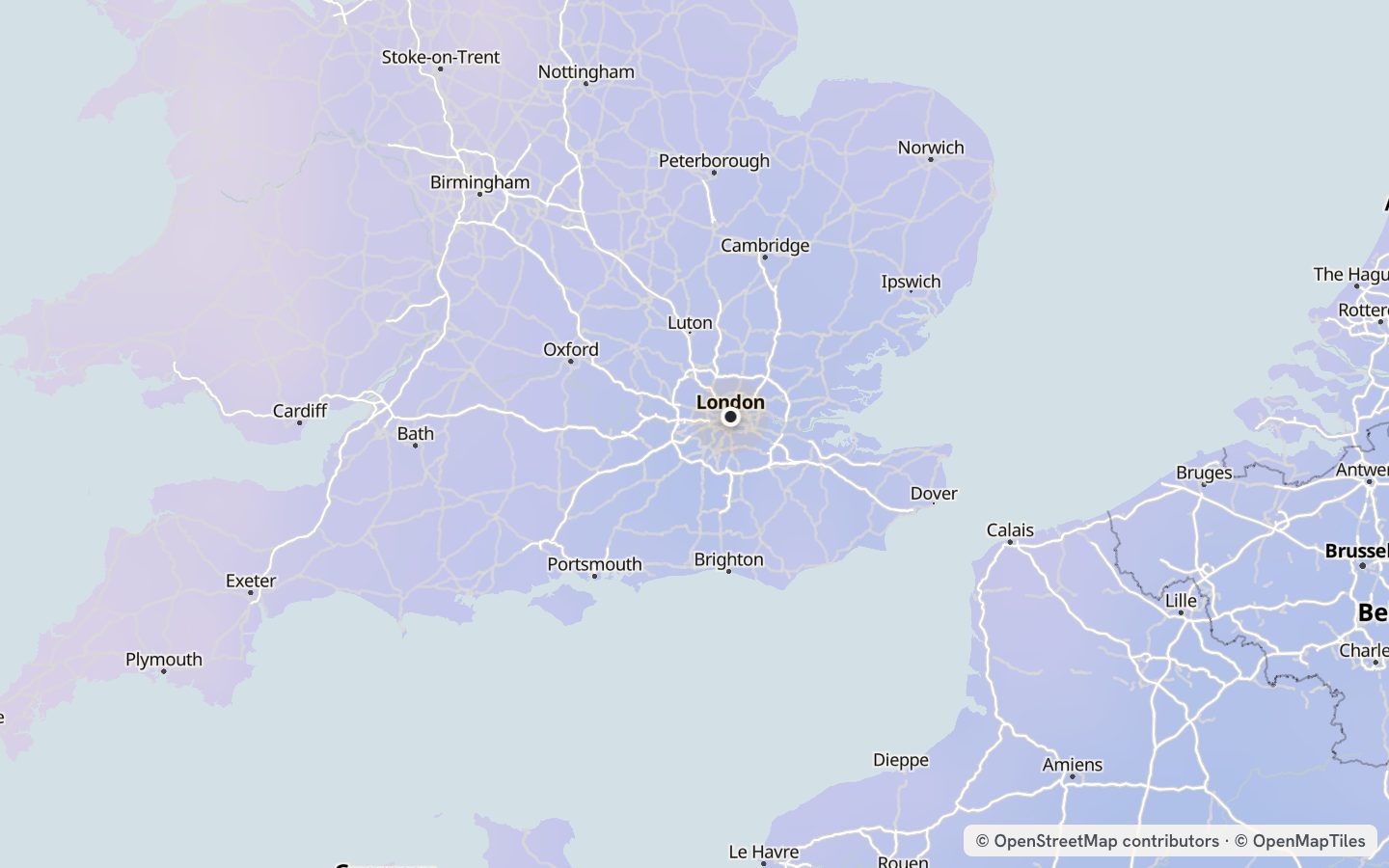Viewport: 1389px width, 868px height.
Task: Click the Cambridge city dot marker
Action: coord(765,258)
